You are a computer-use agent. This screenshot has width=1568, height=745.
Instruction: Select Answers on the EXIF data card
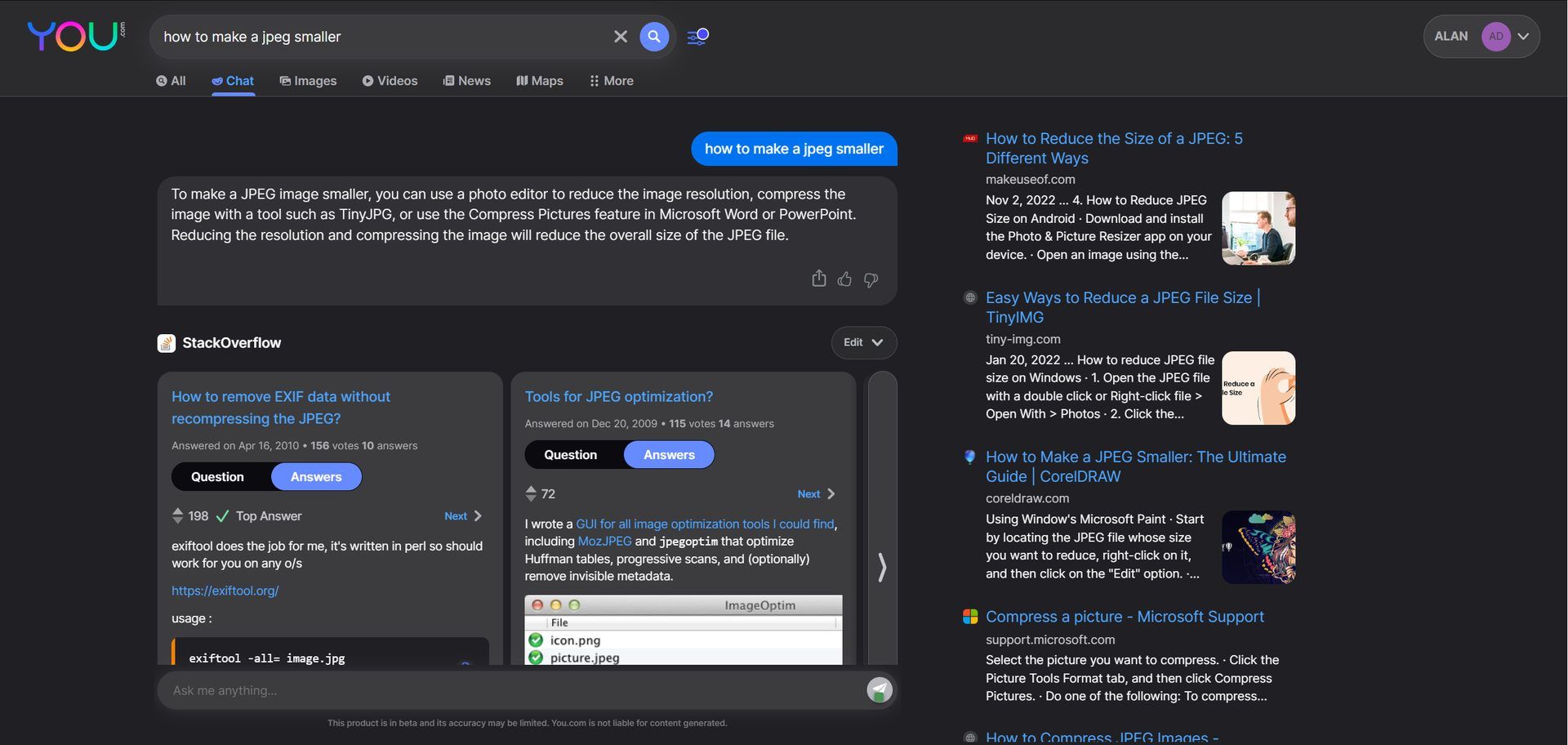tap(316, 477)
